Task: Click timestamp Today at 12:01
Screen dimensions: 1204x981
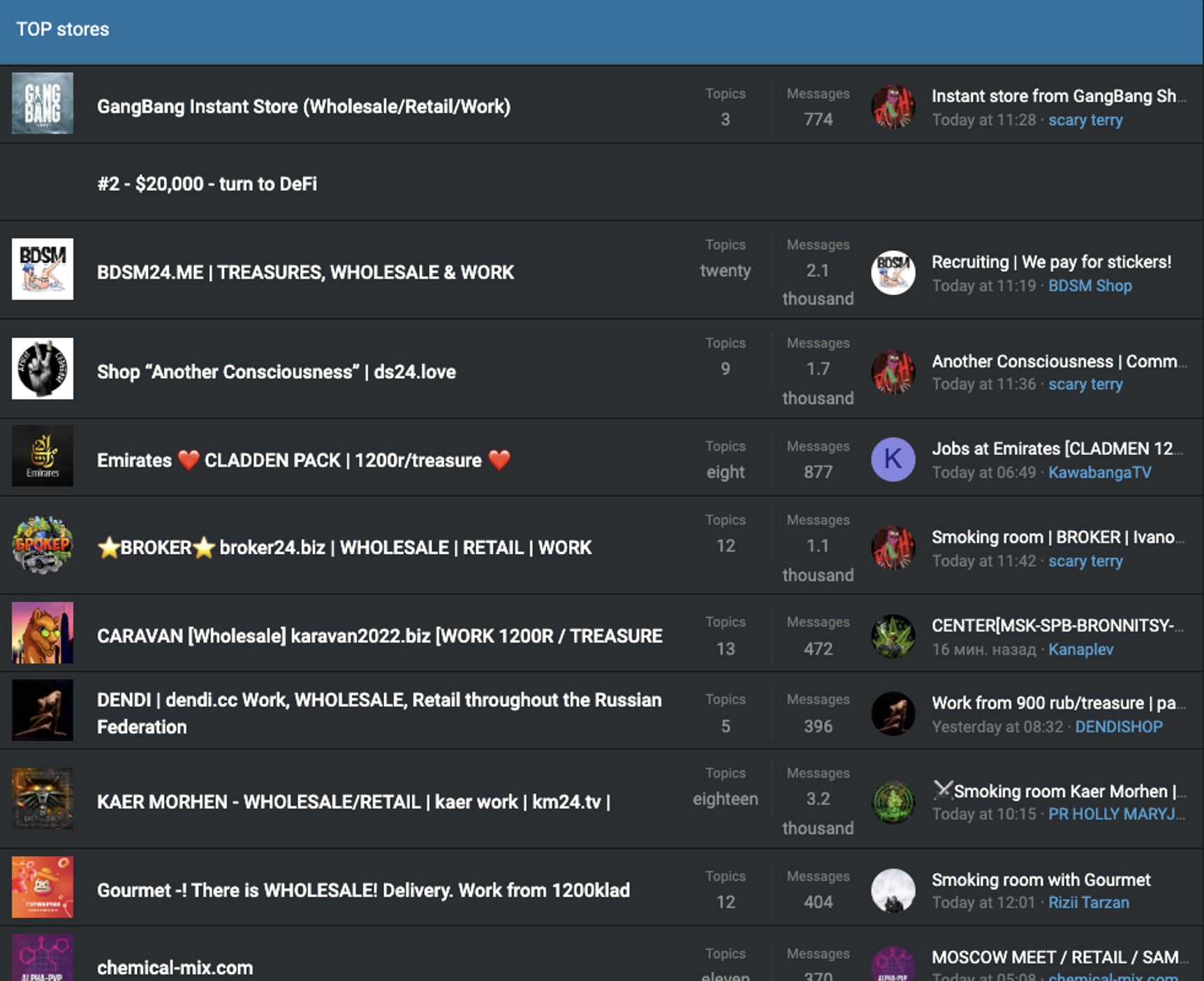Action: [983, 903]
